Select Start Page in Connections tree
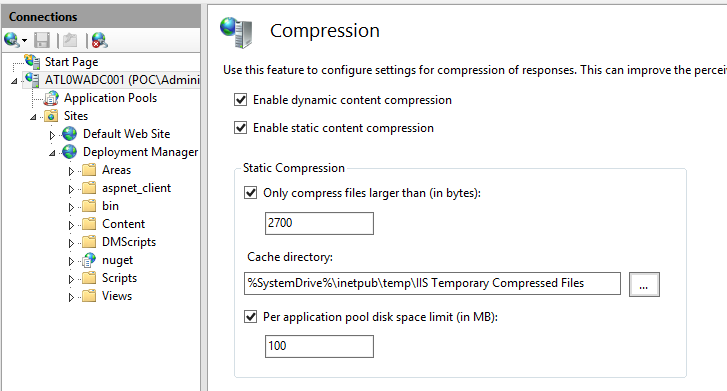The image size is (727, 391). pyautogui.click(x=71, y=62)
